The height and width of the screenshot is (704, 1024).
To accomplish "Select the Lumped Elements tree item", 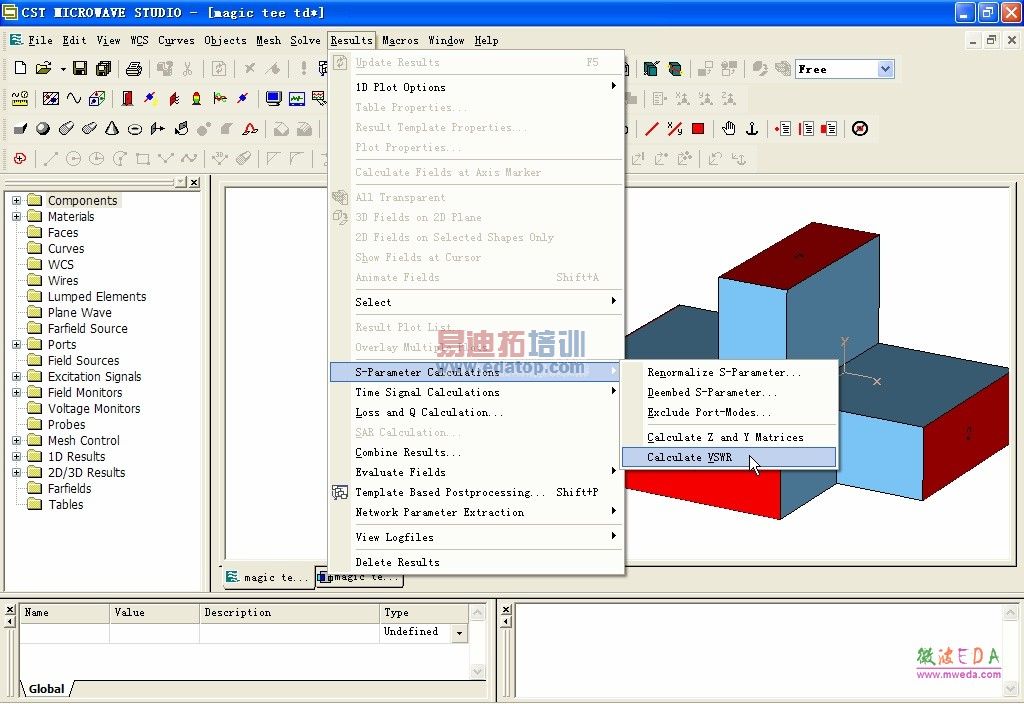I will (x=97, y=296).
